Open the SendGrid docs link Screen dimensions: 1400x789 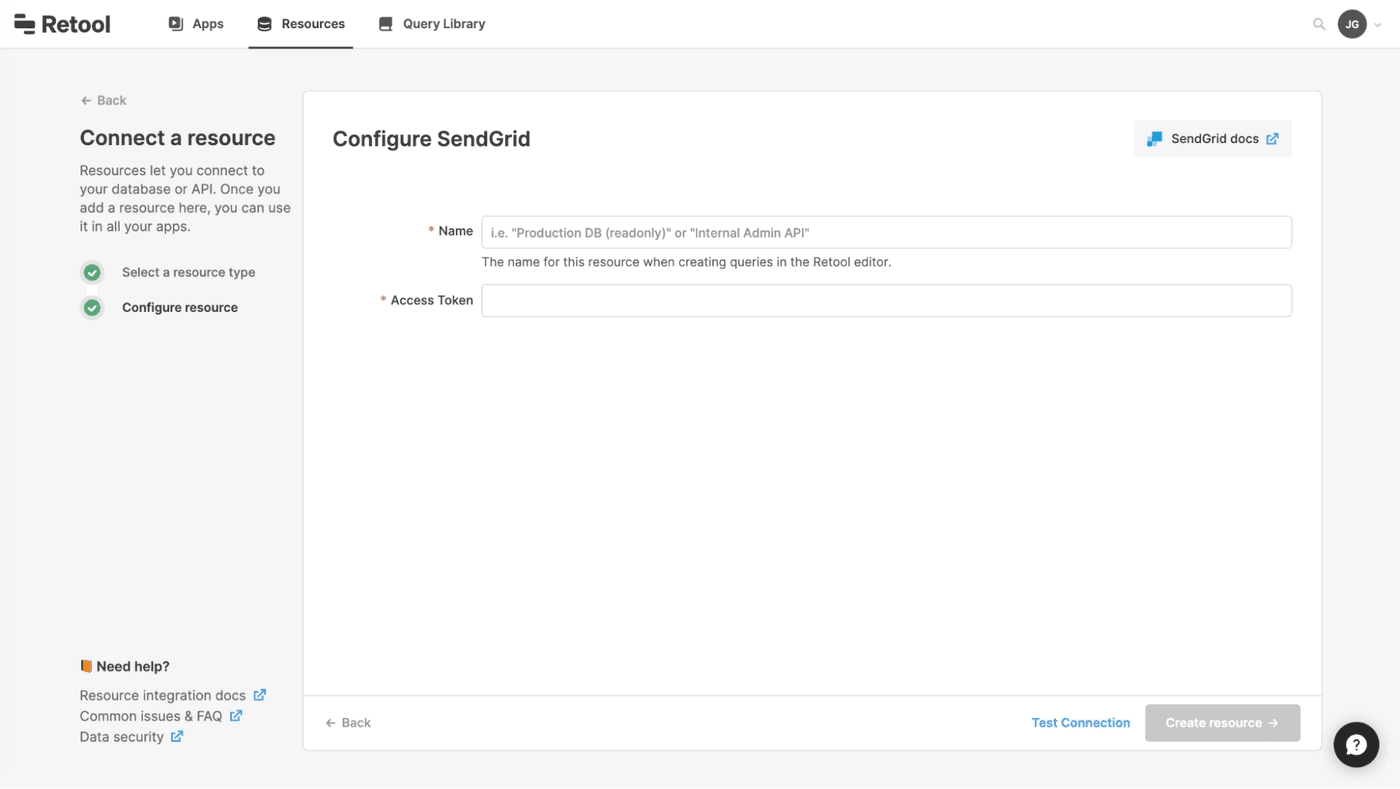(1213, 139)
